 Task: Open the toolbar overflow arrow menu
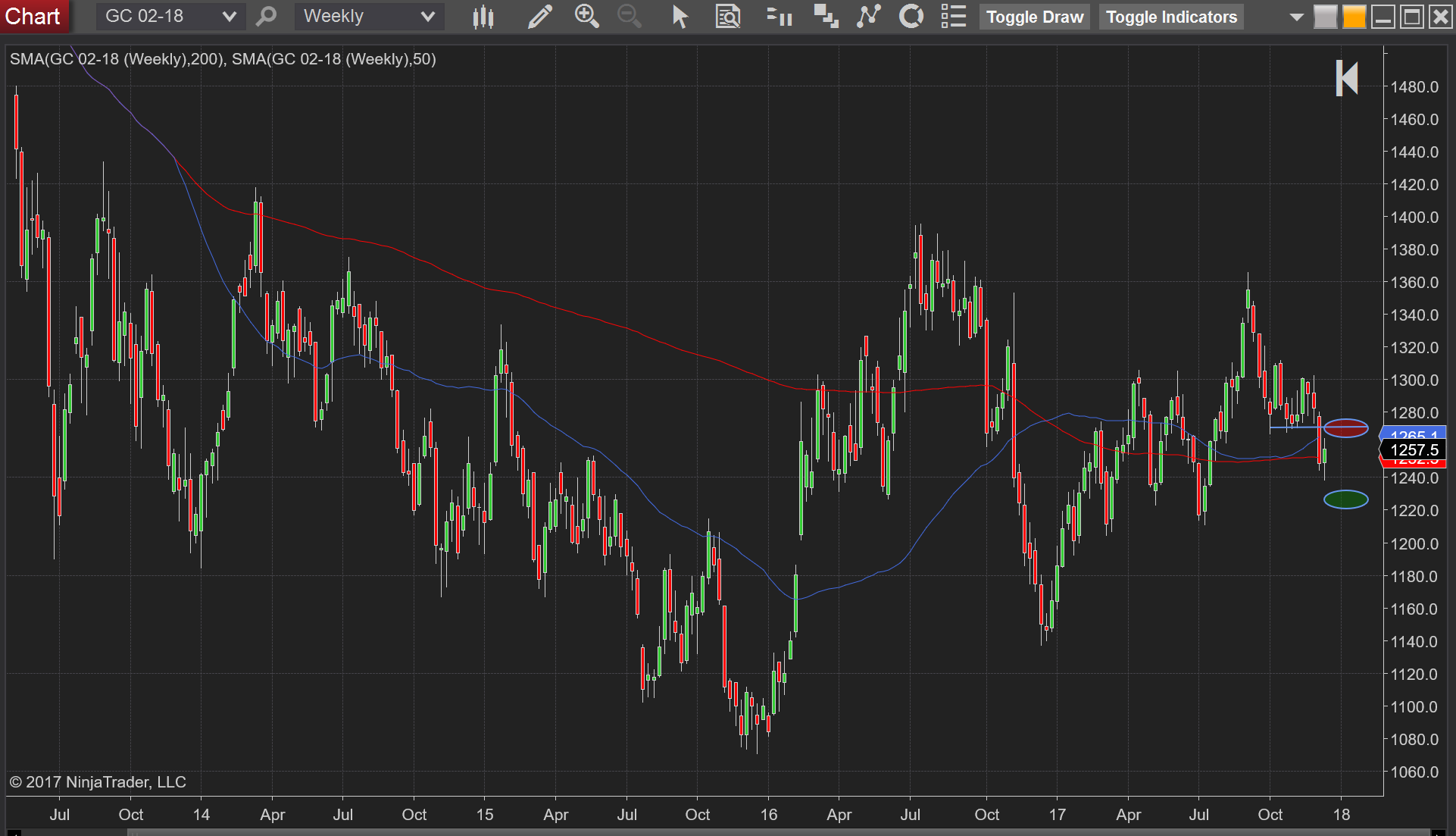tap(1296, 17)
